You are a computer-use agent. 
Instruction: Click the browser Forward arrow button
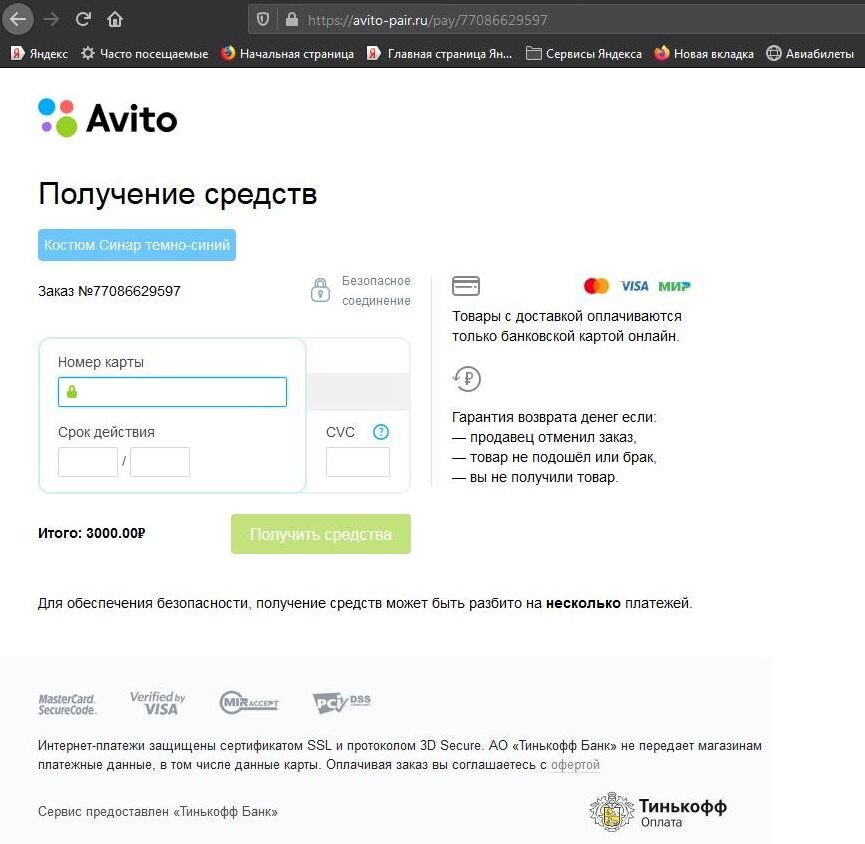pos(51,19)
